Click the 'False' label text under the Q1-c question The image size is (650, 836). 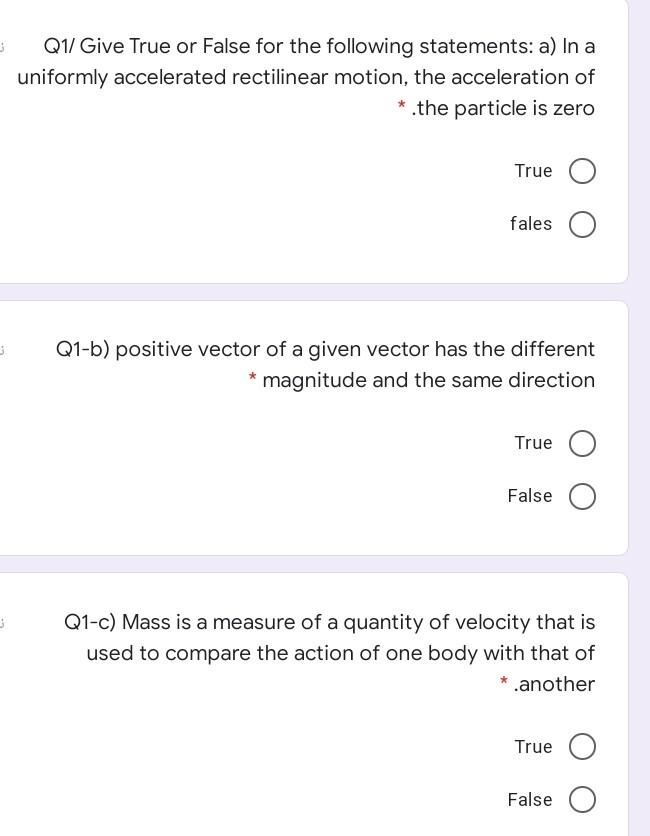coord(530,799)
